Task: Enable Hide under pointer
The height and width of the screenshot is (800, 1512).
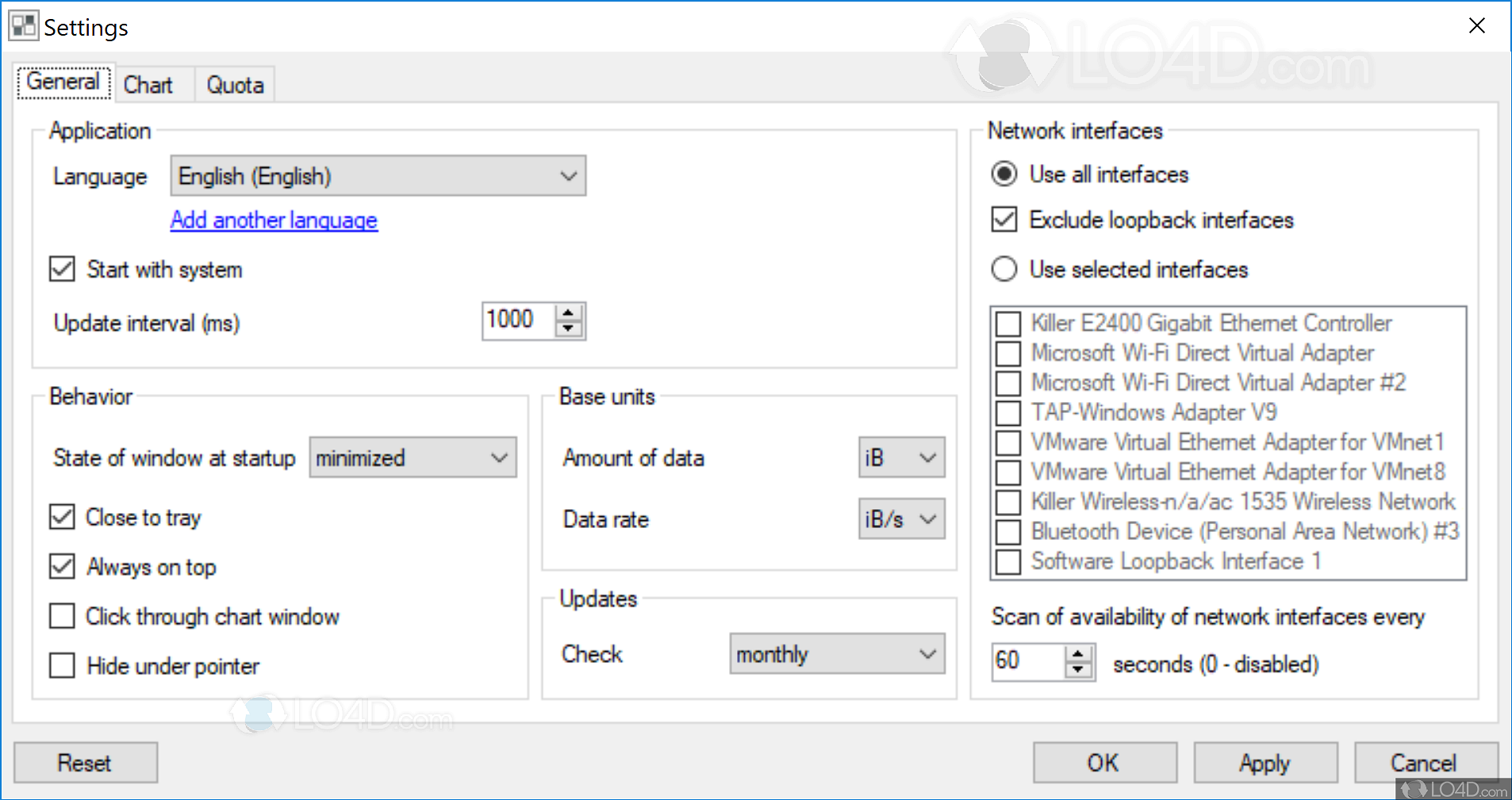Action: click(x=61, y=665)
